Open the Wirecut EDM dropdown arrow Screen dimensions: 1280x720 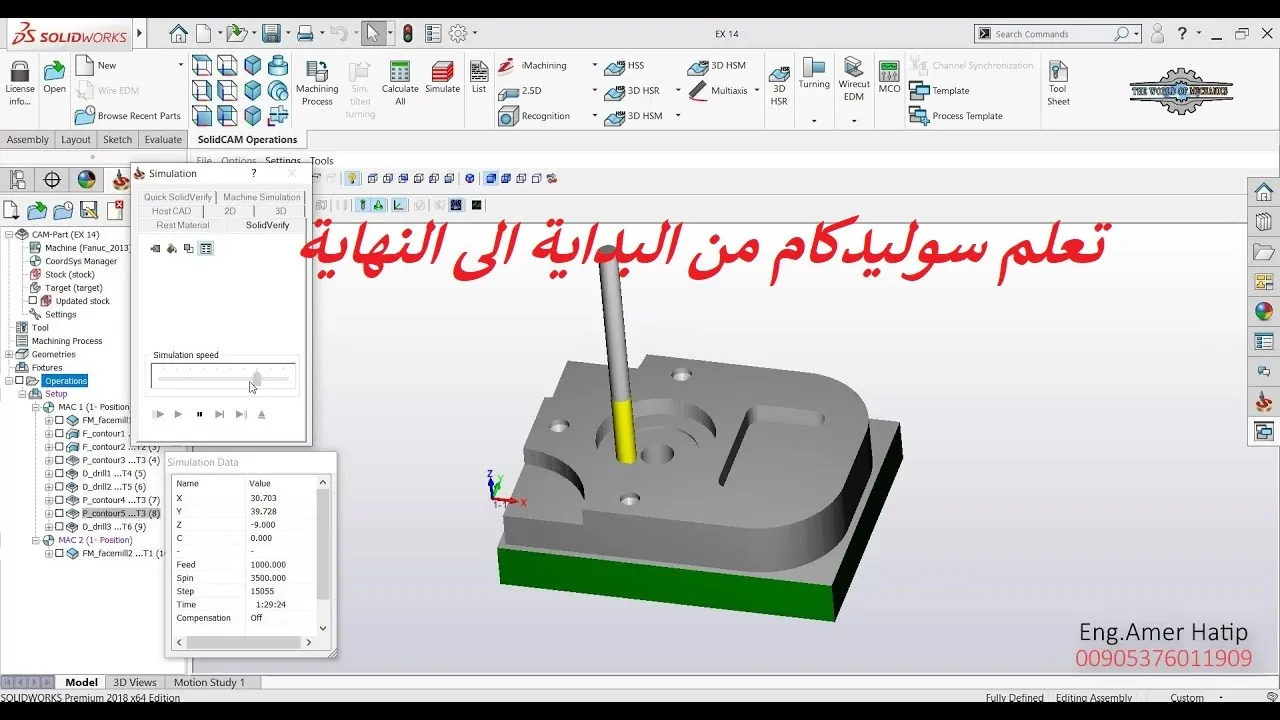854,121
